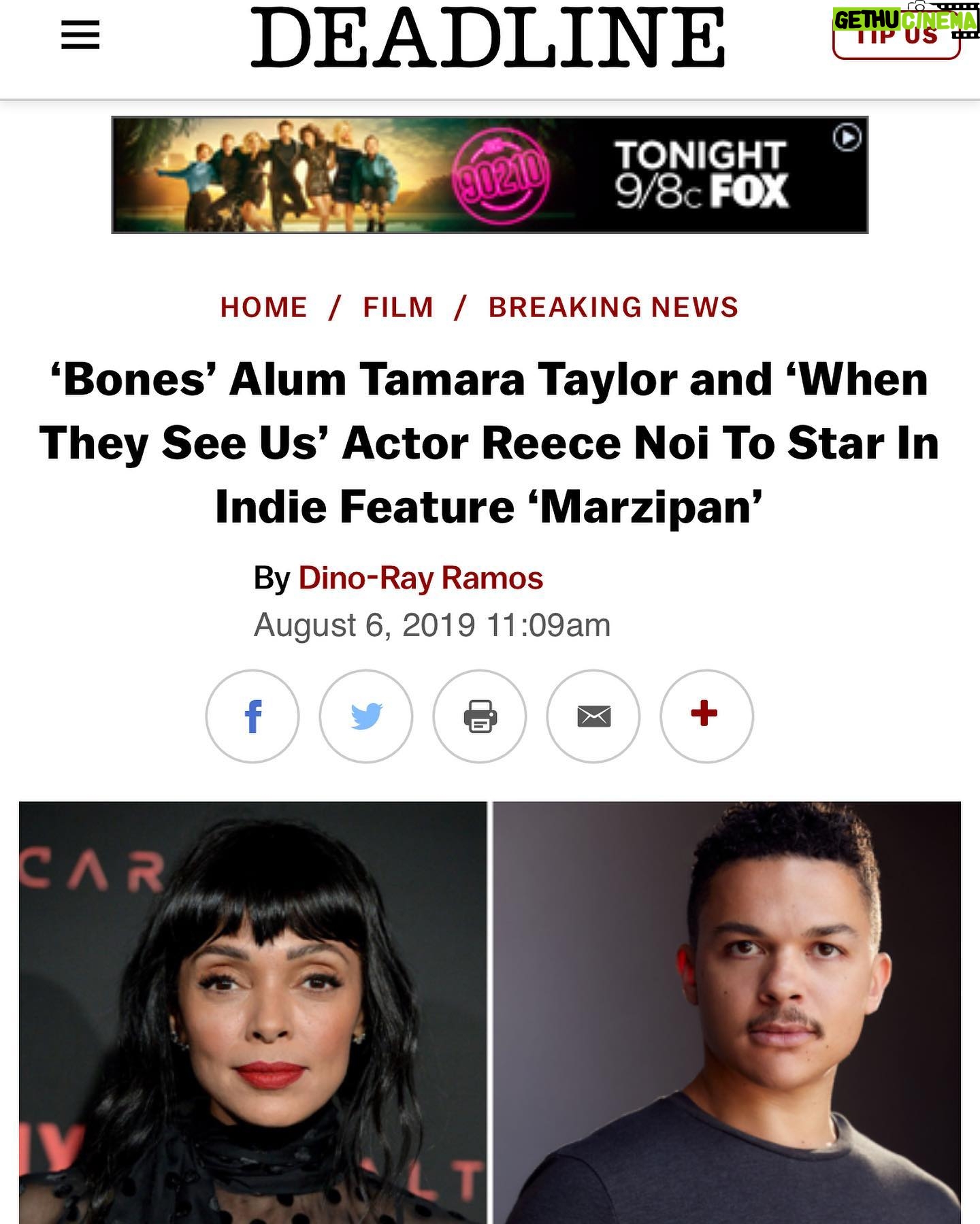Image resolution: width=980 pixels, height=1224 pixels.
Task: Open Tamara Taylor photo
Action: pyautogui.click(x=252, y=1012)
